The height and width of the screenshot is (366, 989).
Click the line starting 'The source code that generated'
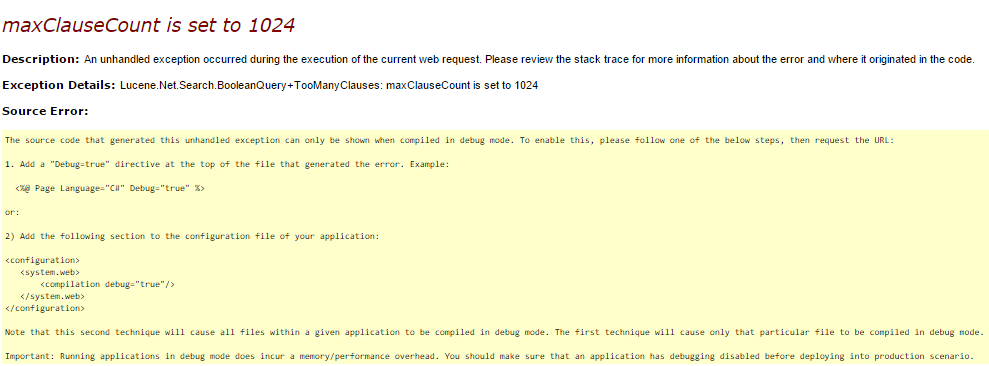tap(449, 140)
